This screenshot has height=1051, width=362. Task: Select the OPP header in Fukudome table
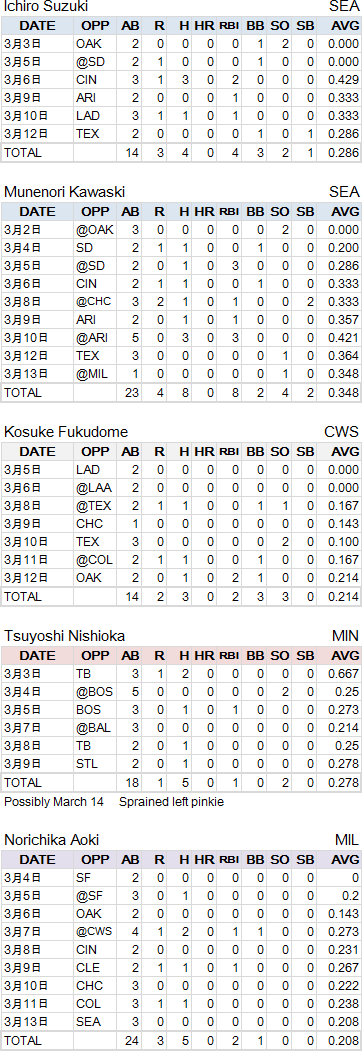coord(95,451)
